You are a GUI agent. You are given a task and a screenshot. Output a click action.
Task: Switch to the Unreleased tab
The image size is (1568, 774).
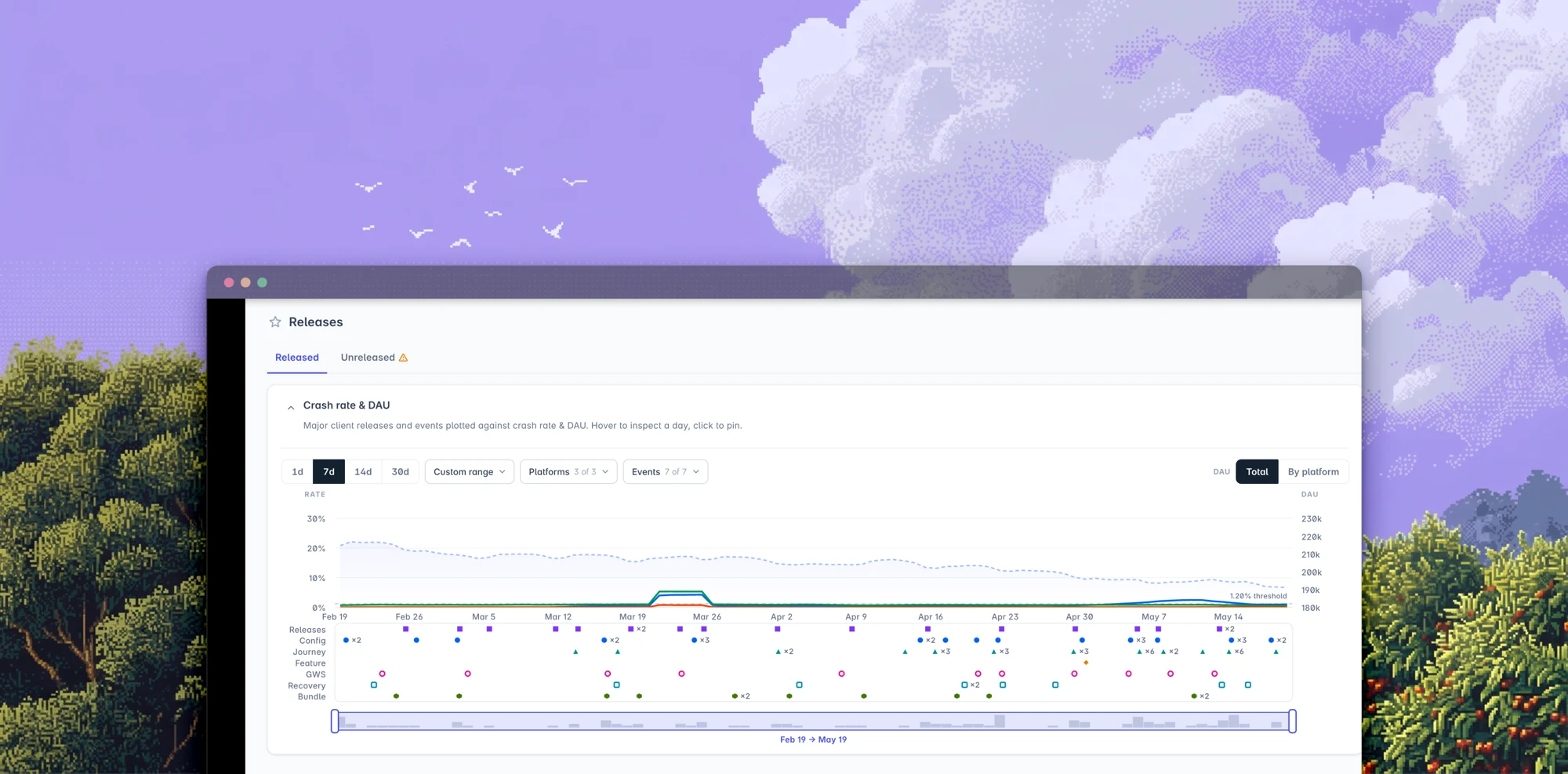tap(374, 358)
